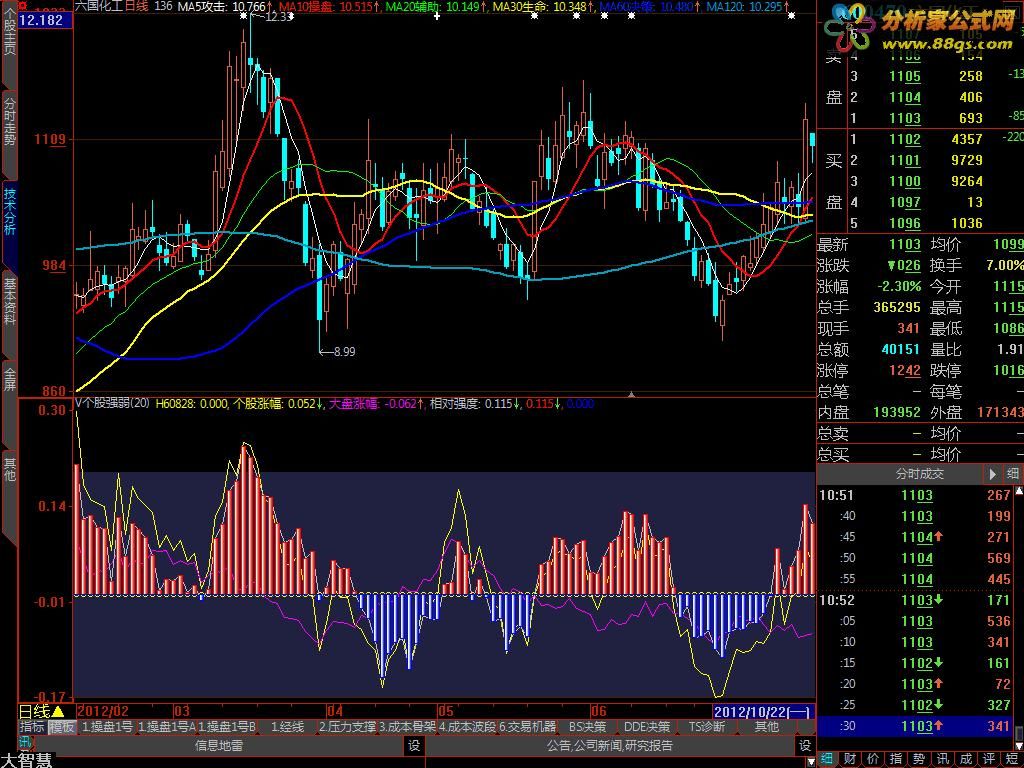Click the play arrow next to 分时成交
Image resolution: width=1024 pixels, height=768 pixels.
[993, 473]
